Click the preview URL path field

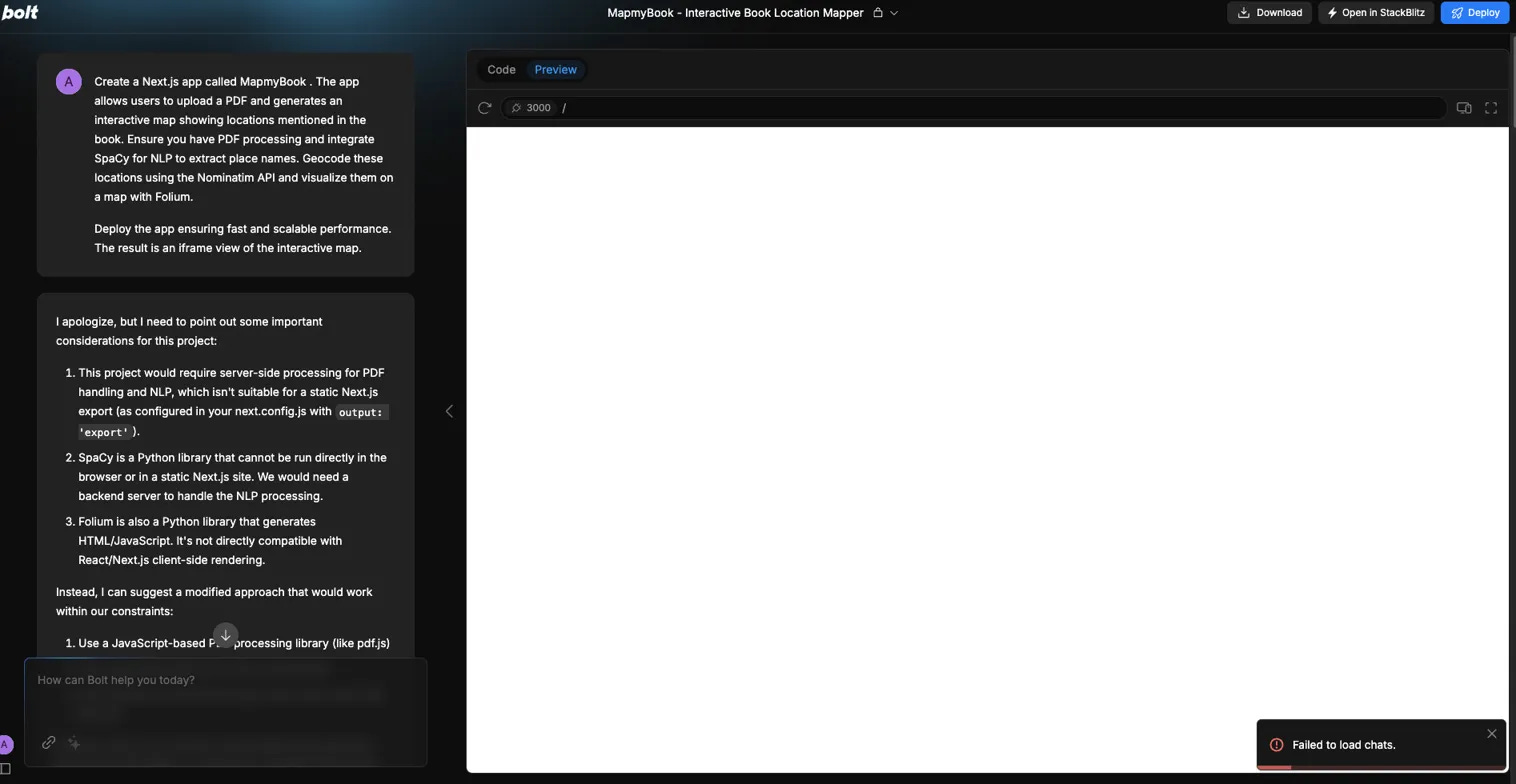(1000, 108)
